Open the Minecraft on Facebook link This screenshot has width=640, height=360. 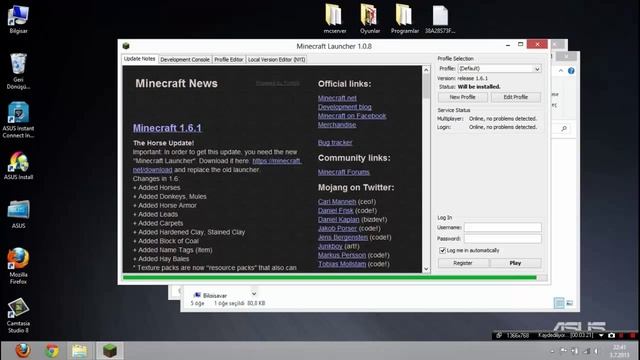[352, 116]
